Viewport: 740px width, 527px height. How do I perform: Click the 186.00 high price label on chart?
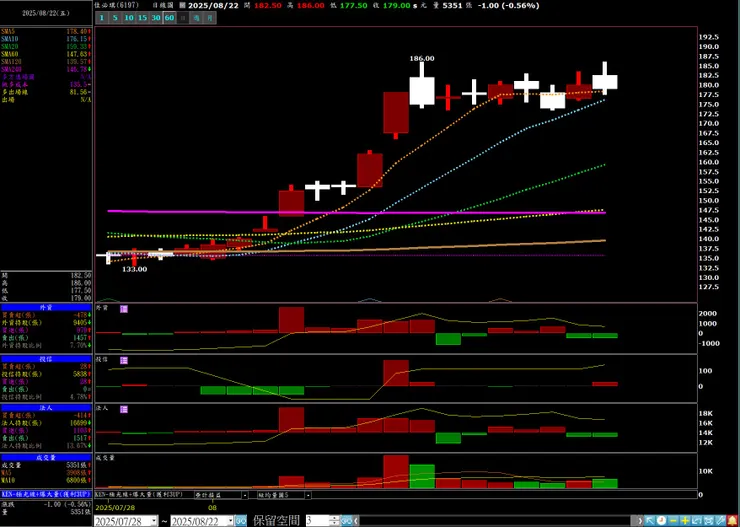(422, 59)
